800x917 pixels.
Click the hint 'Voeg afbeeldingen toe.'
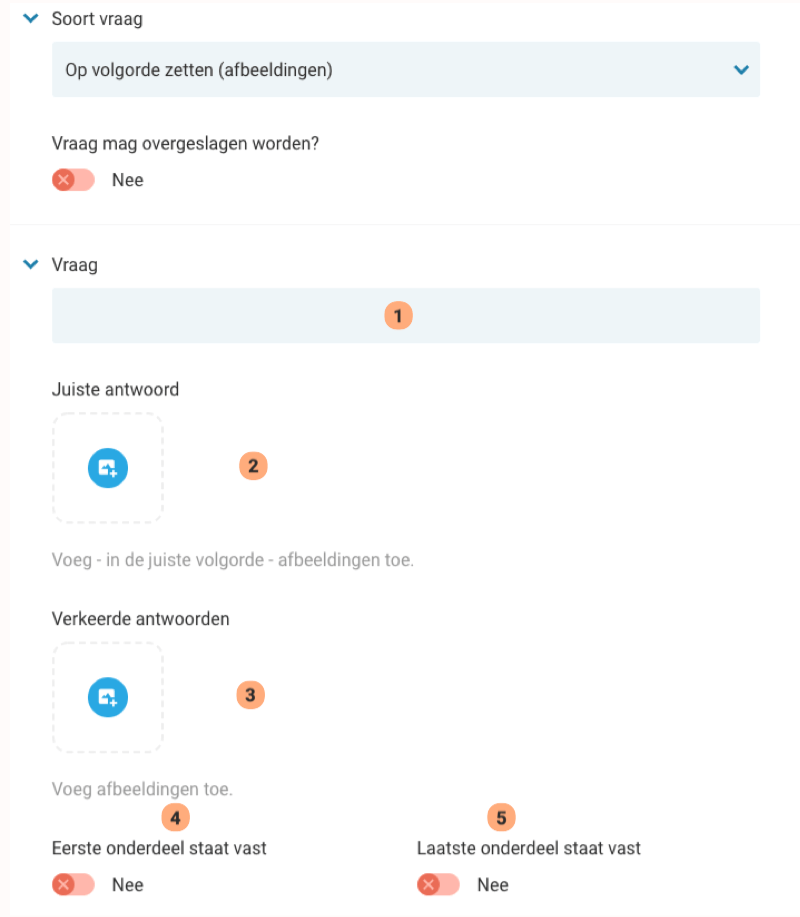[142, 789]
